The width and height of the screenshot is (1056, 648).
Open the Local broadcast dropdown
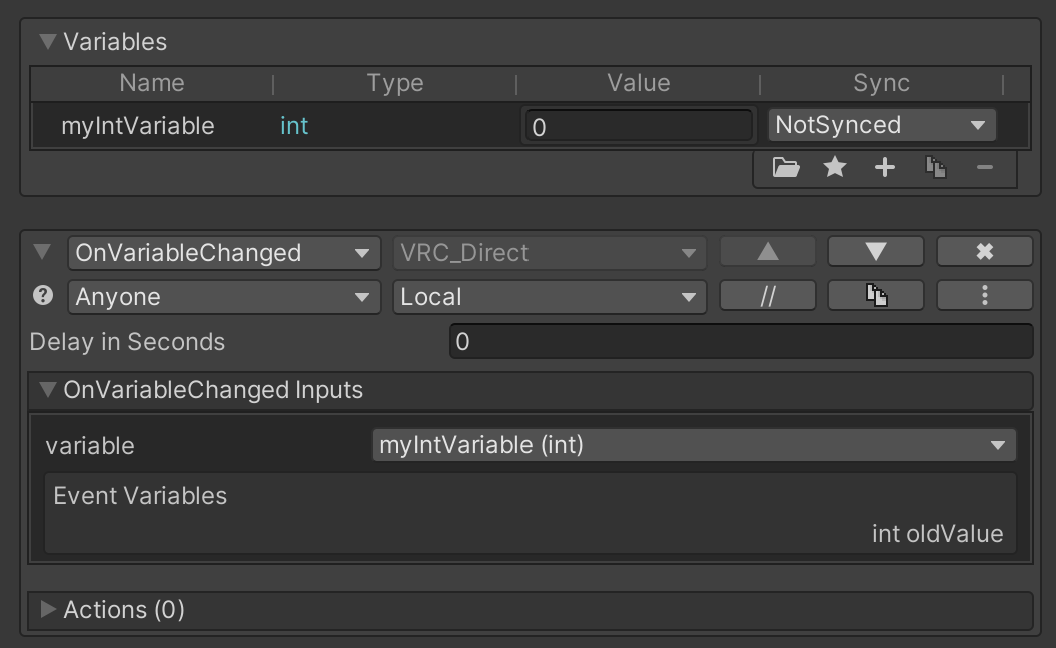click(x=550, y=297)
